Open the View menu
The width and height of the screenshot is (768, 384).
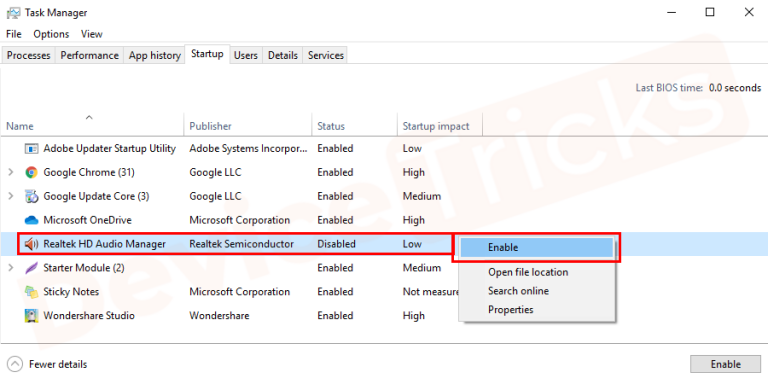[x=92, y=34]
